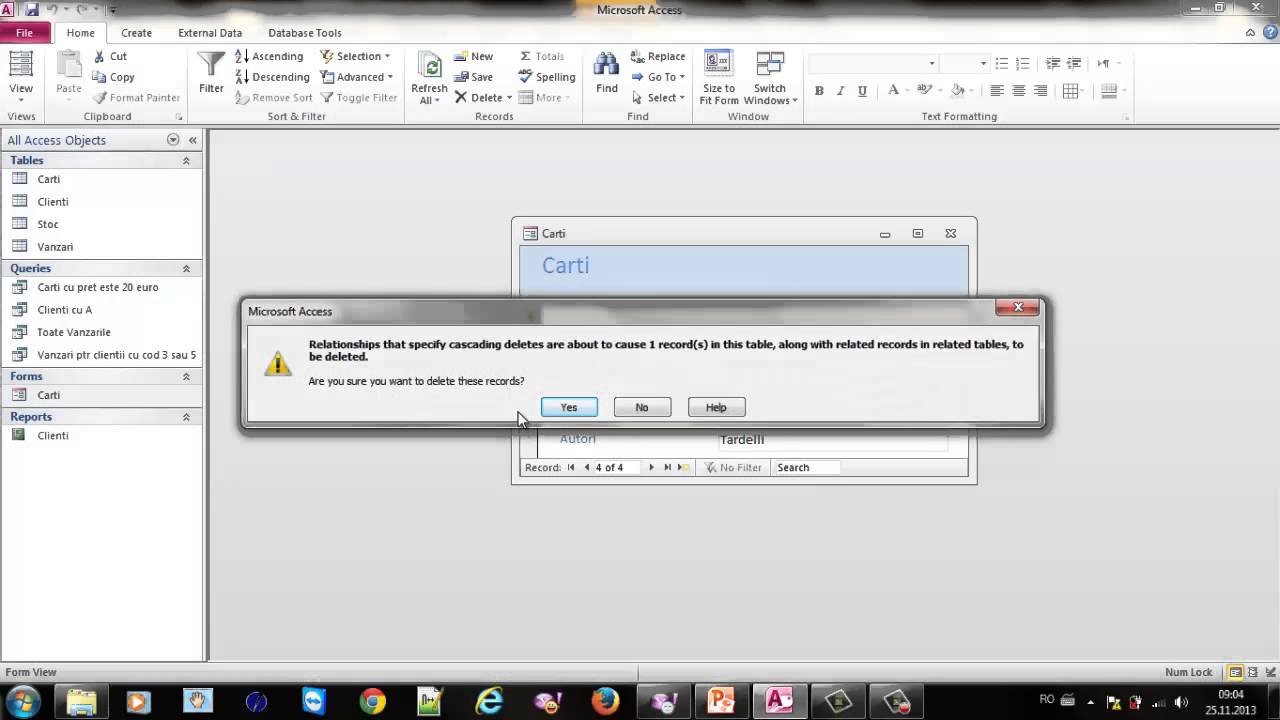1280x720 pixels.
Task: Open the Go To dropdown
Action: coord(658,77)
